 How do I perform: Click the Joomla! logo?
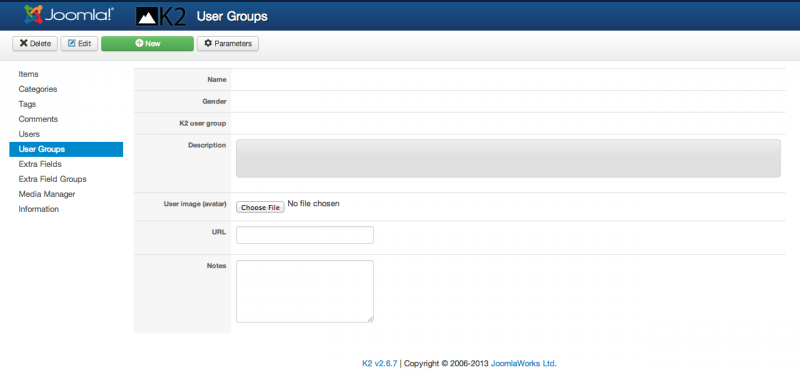(x=69, y=15)
